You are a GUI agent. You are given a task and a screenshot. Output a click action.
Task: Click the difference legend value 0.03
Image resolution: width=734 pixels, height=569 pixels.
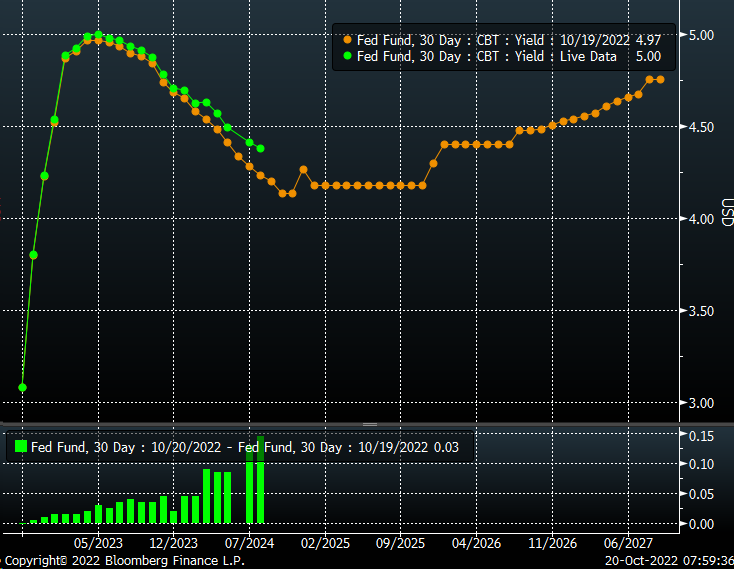(x=446, y=447)
